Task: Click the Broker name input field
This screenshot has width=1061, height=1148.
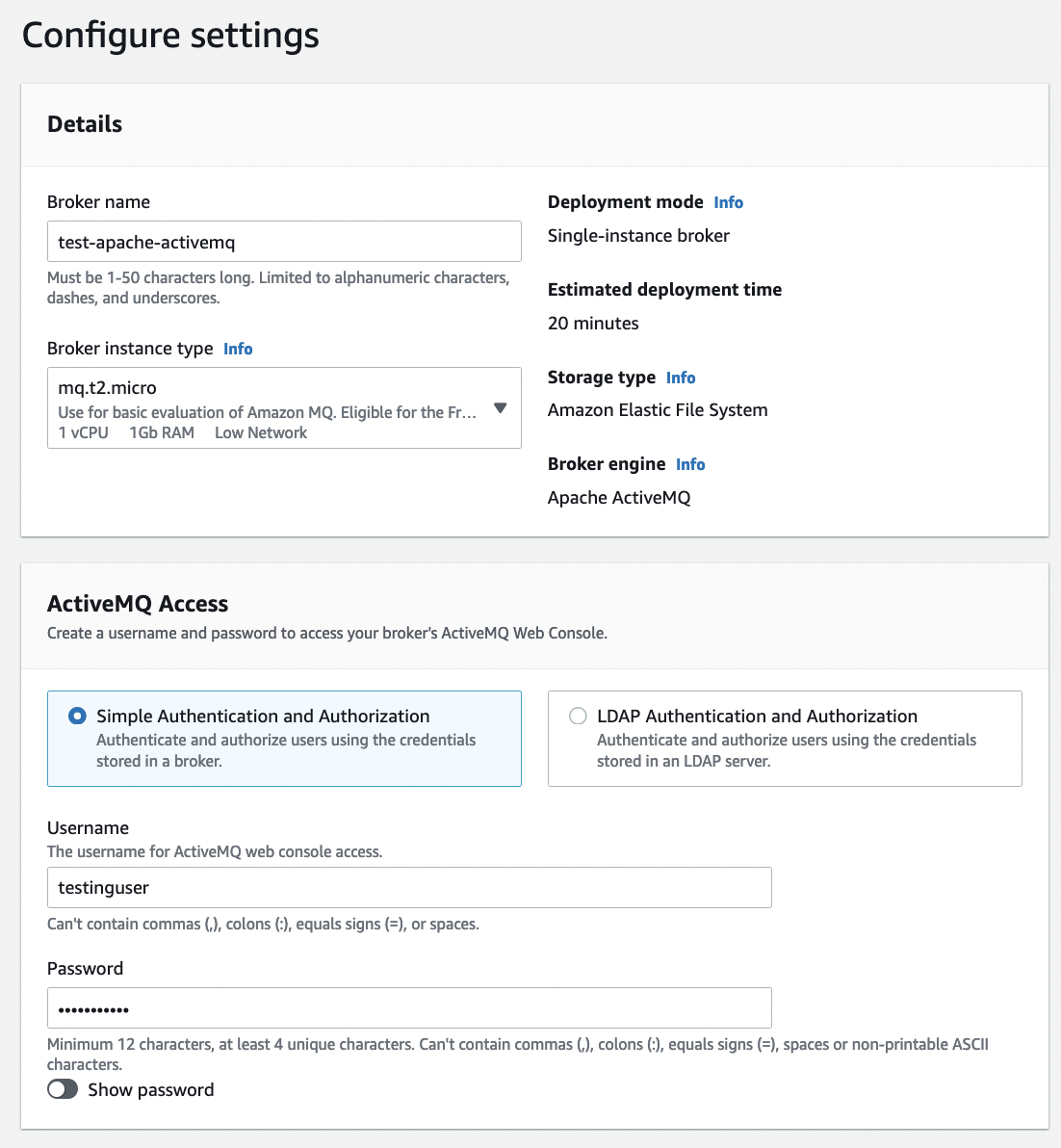Action: 284,242
